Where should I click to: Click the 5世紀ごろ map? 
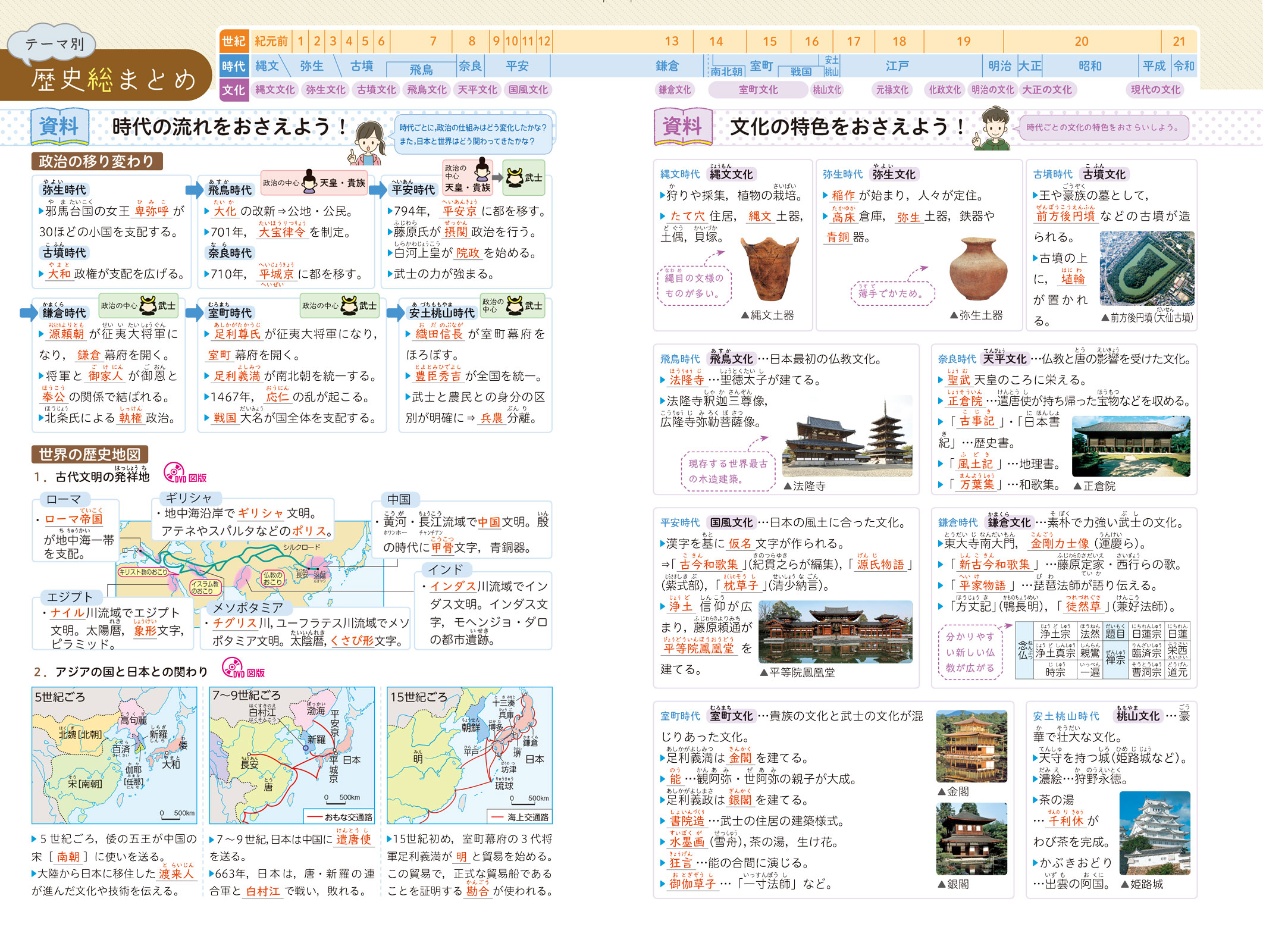click(x=114, y=755)
